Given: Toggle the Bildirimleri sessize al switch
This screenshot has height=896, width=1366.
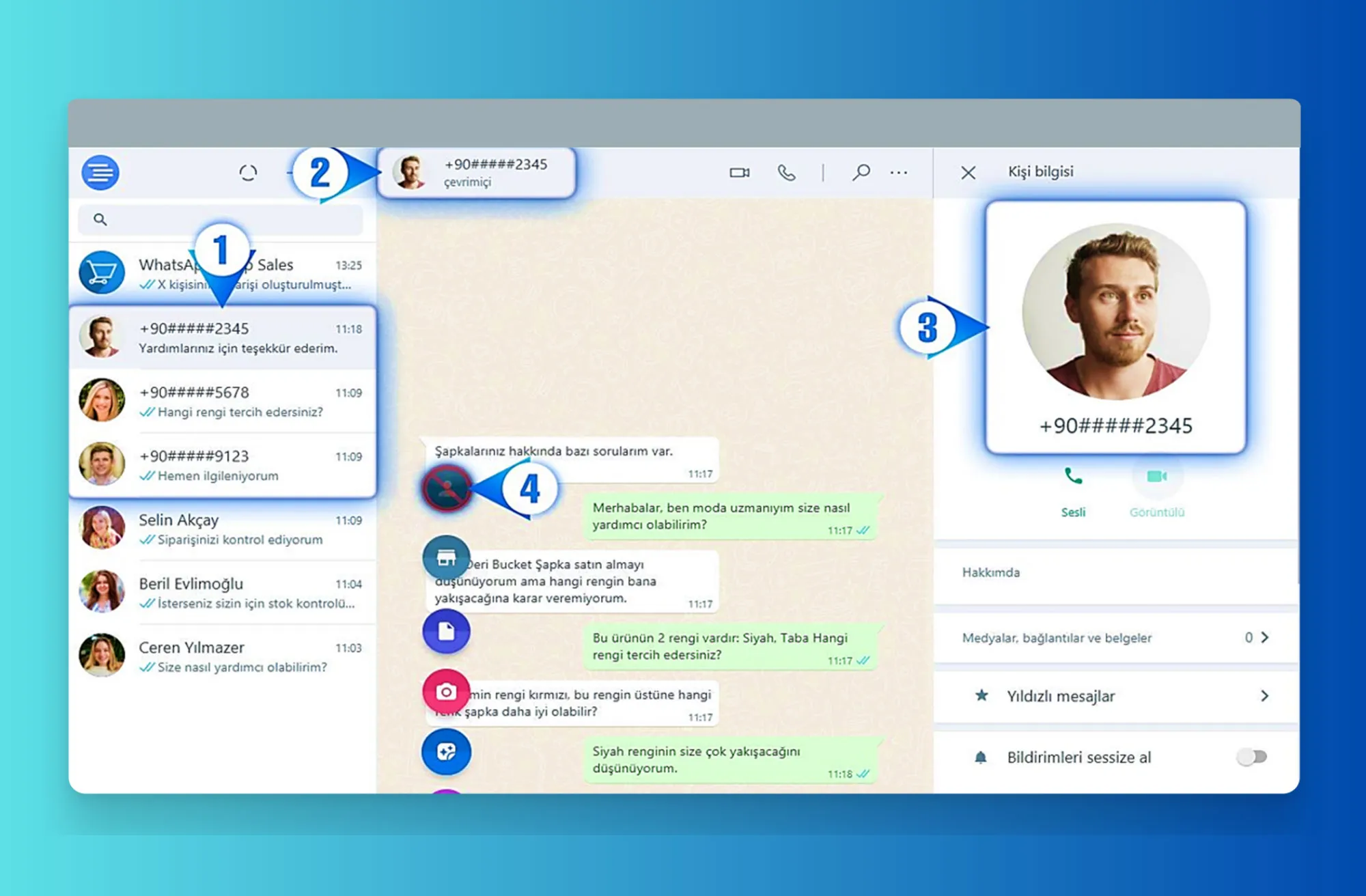Looking at the screenshot, I should click(x=1252, y=757).
